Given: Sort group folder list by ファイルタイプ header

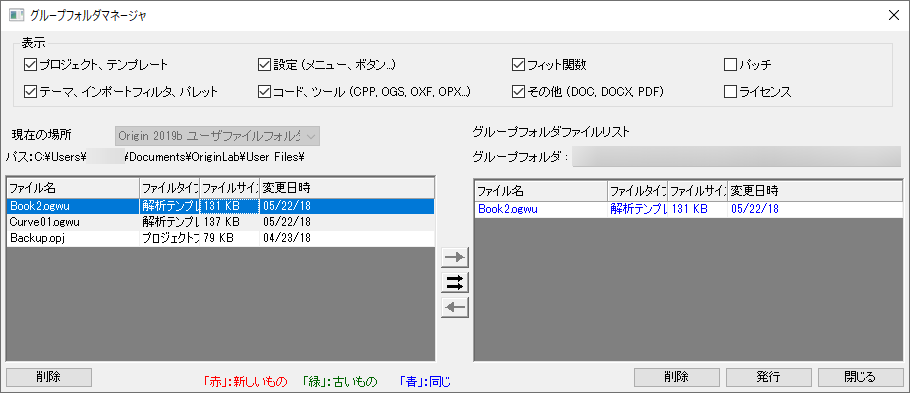Looking at the screenshot, I should tap(638, 190).
